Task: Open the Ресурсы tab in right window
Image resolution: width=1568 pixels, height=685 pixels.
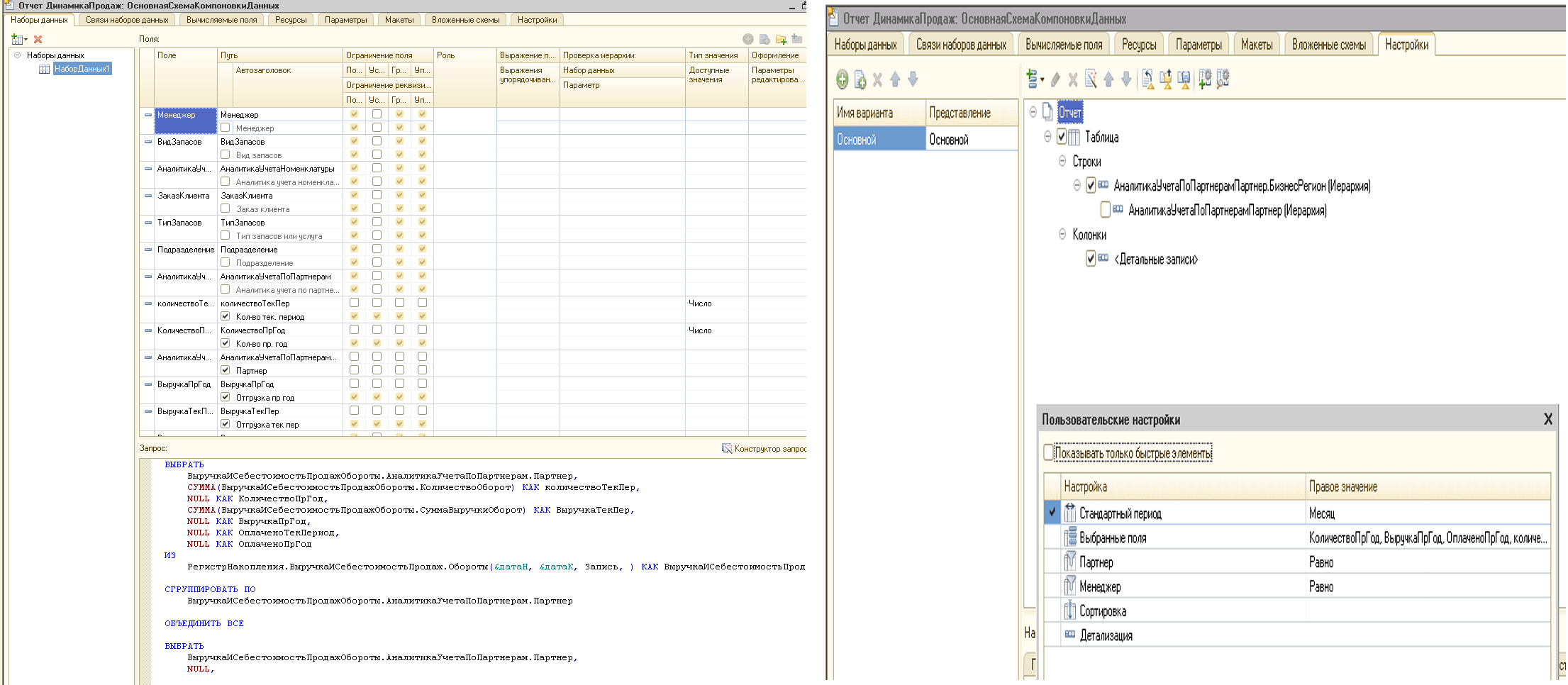Action: tap(1138, 45)
